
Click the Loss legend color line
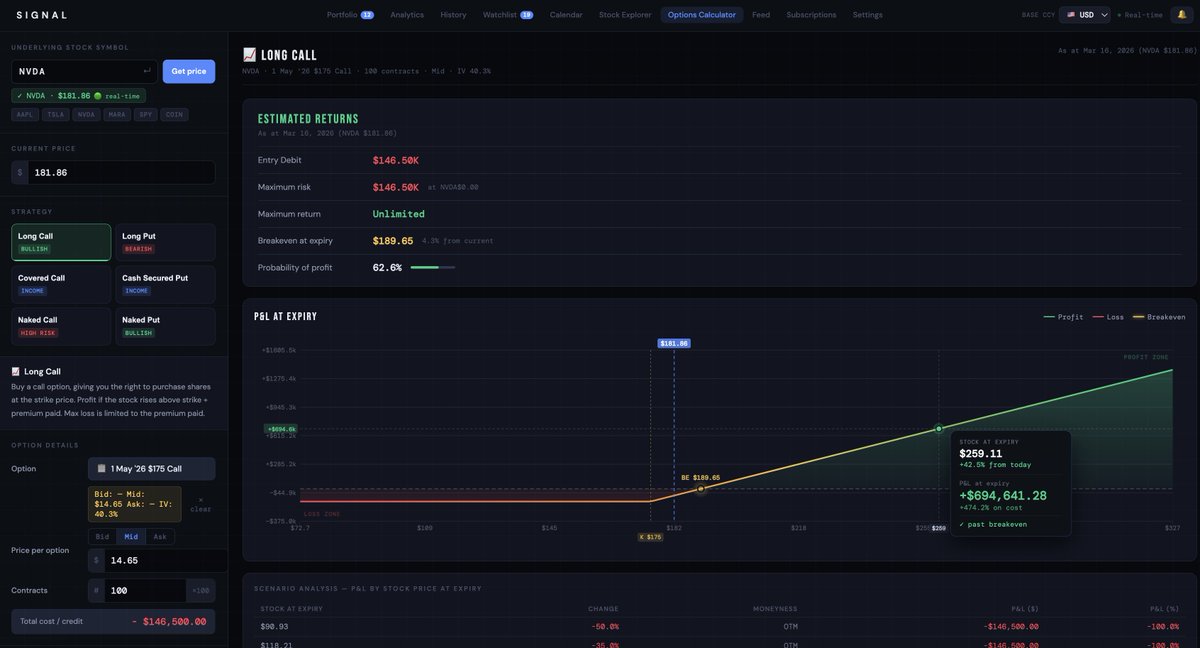[1097, 317]
